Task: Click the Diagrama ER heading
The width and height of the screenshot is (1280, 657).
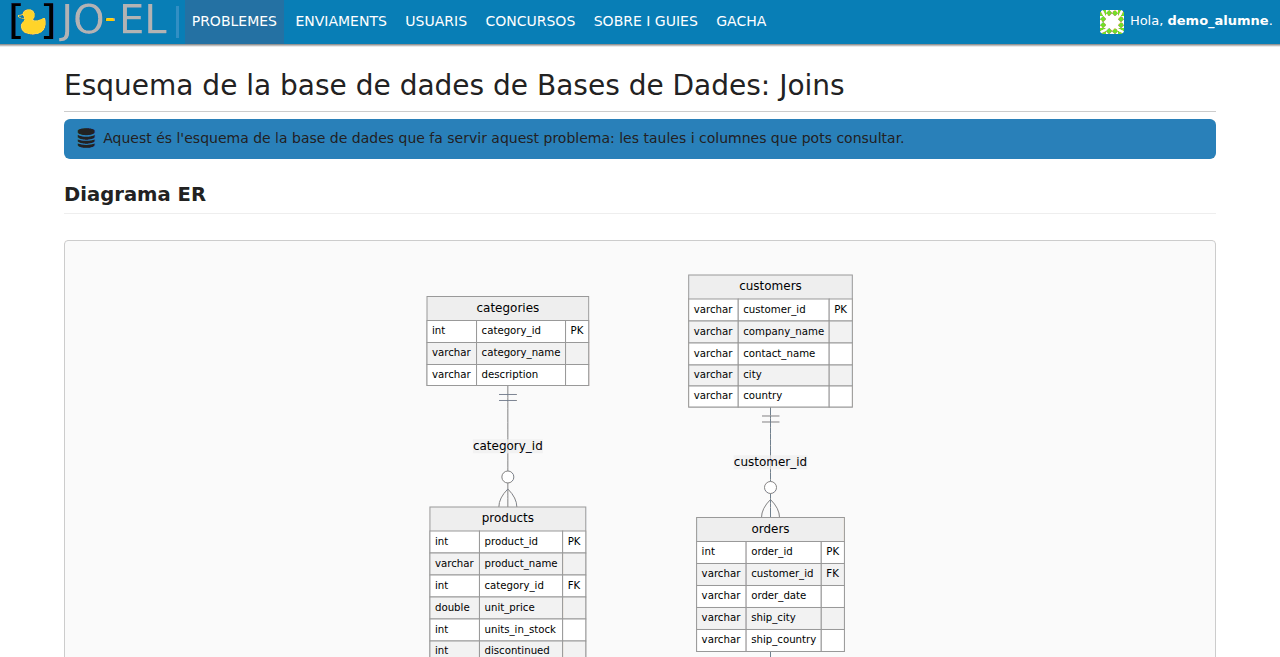Action: [x=135, y=194]
